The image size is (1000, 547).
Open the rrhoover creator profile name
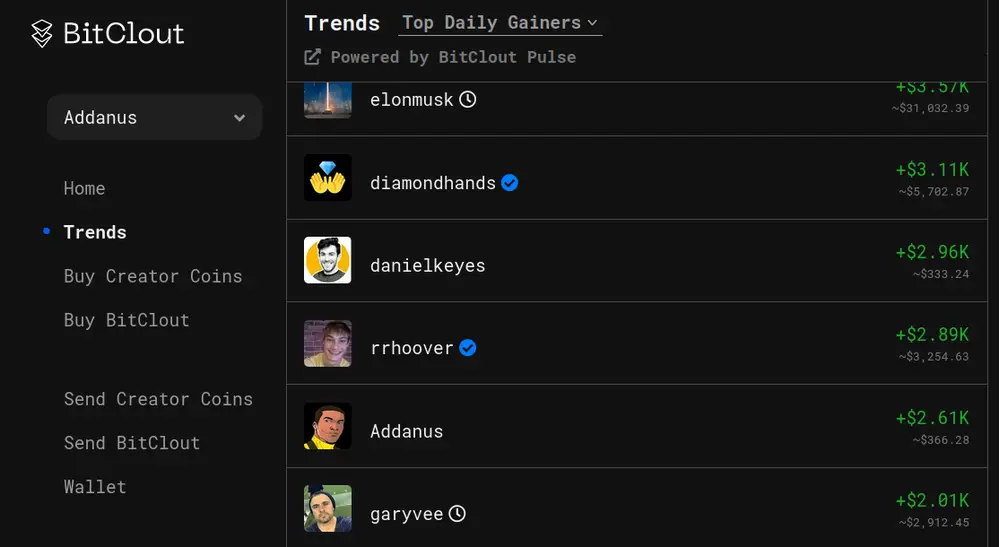[412, 348]
